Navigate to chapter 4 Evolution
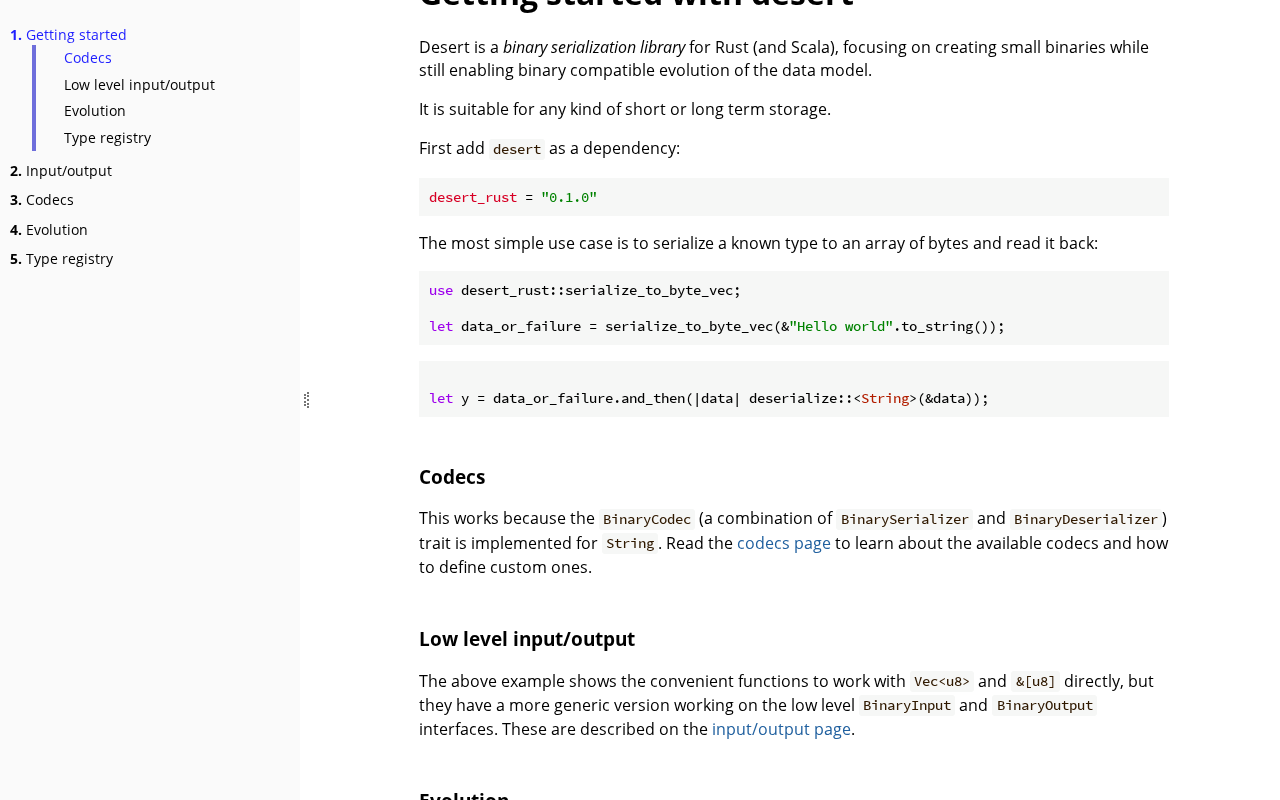1280x800 pixels. 56,230
